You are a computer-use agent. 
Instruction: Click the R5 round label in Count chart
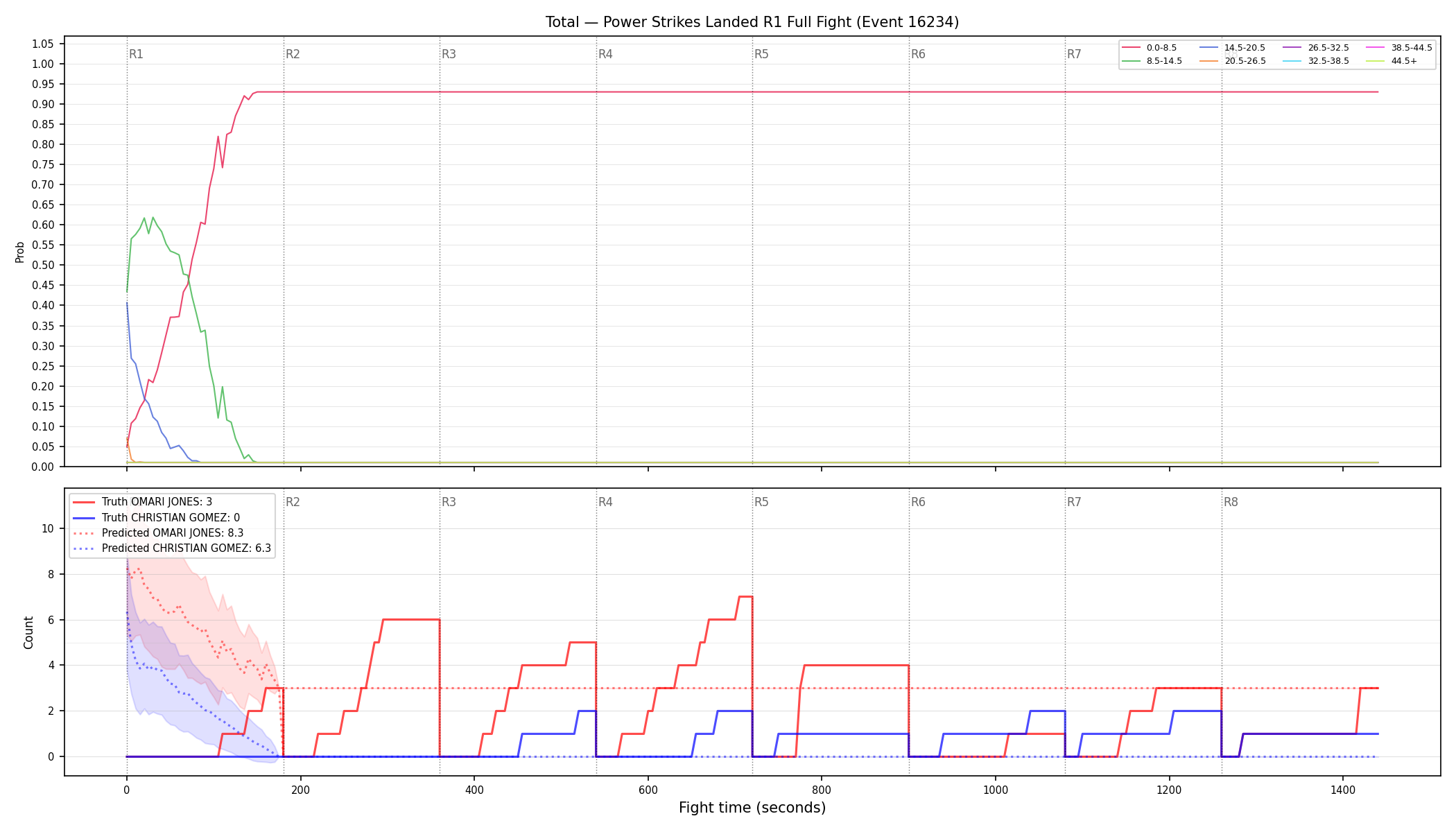coord(761,502)
